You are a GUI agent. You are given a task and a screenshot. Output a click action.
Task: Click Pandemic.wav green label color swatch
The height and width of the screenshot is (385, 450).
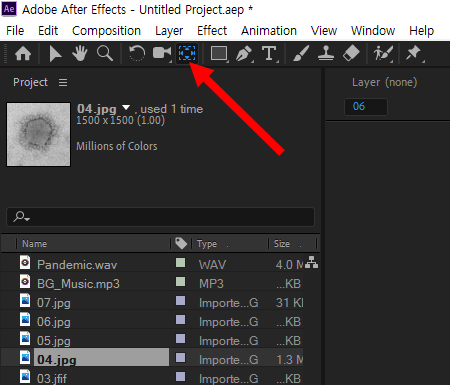(x=180, y=263)
